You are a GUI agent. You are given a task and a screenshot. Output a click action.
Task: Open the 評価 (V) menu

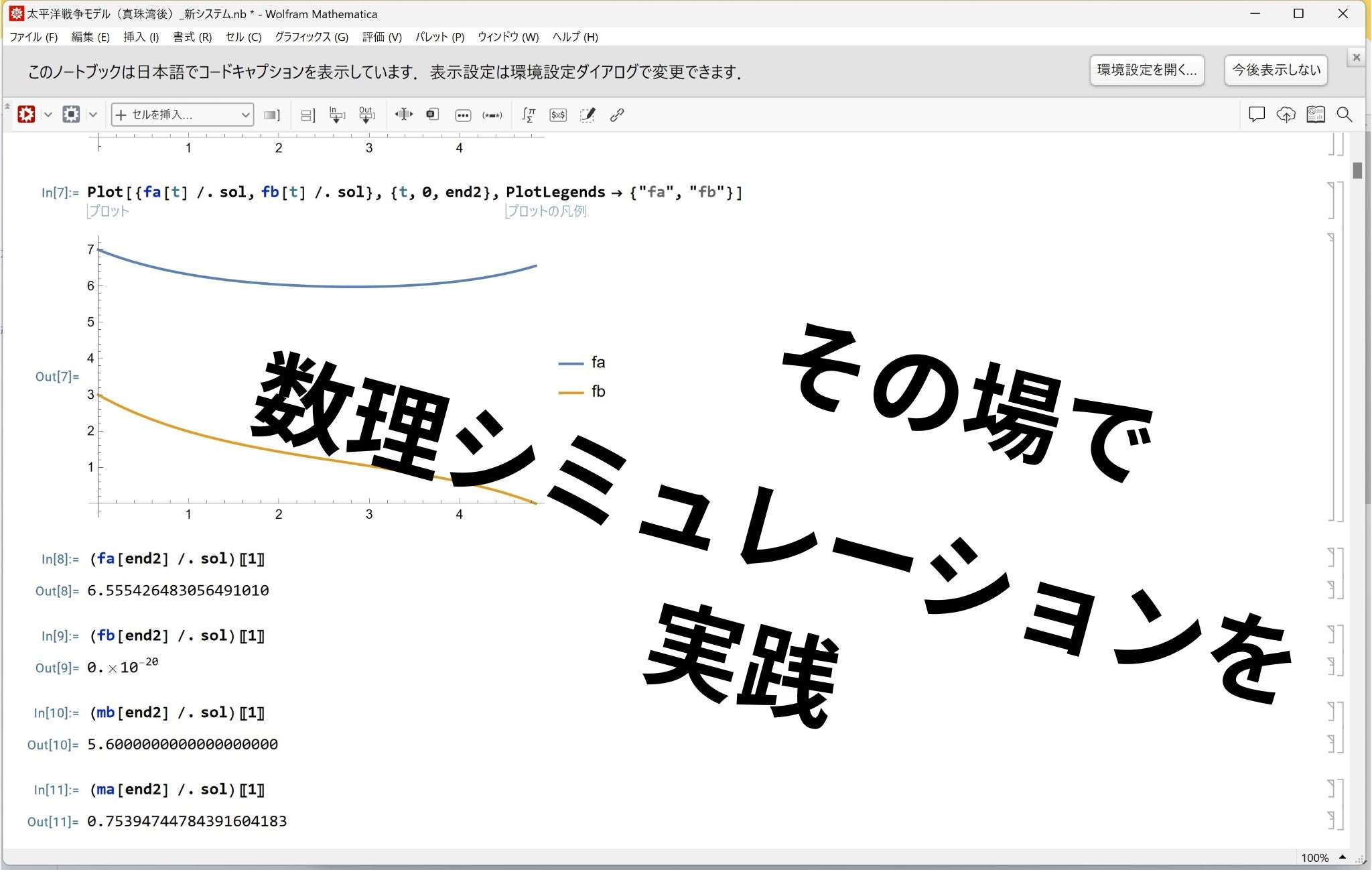point(381,37)
